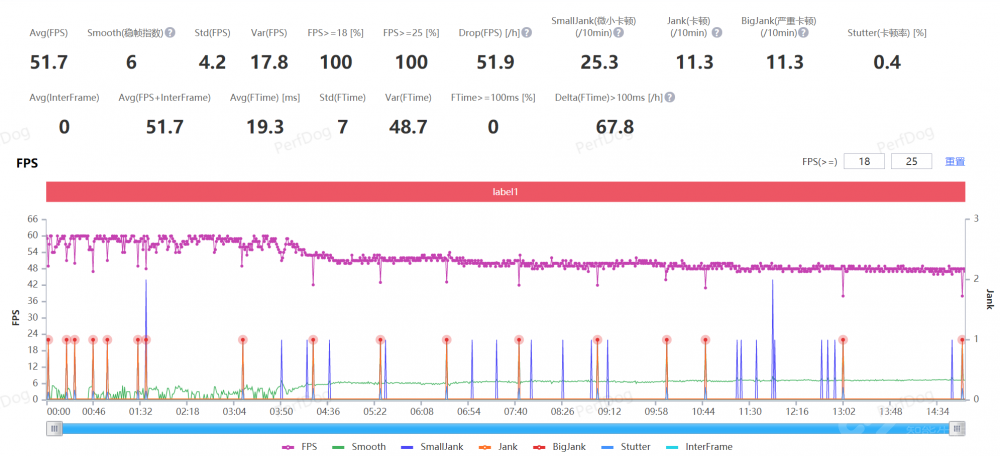1000x456 pixels.
Task: Click the Stutter value 0.4
Action: click(887, 63)
